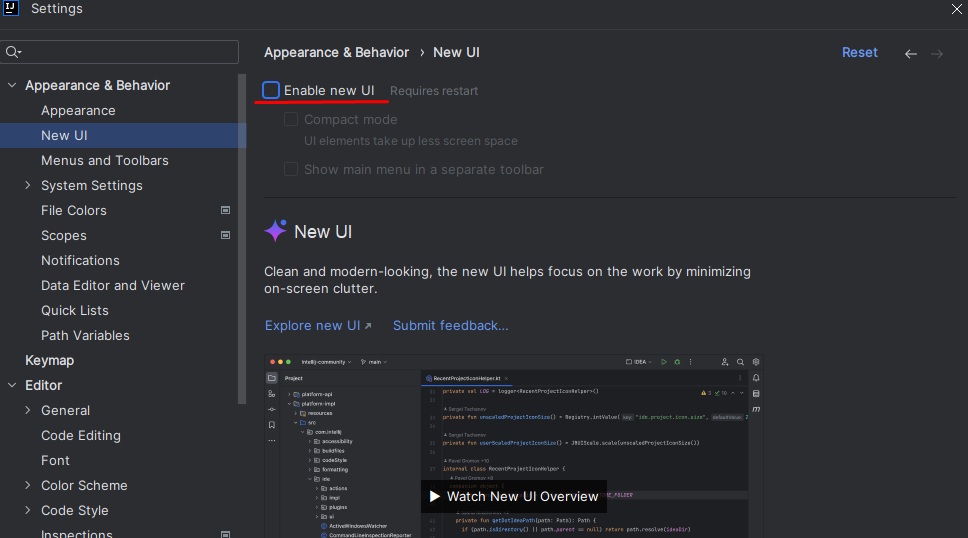Go back with the left arrow
968x538 pixels.
pos(911,54)
